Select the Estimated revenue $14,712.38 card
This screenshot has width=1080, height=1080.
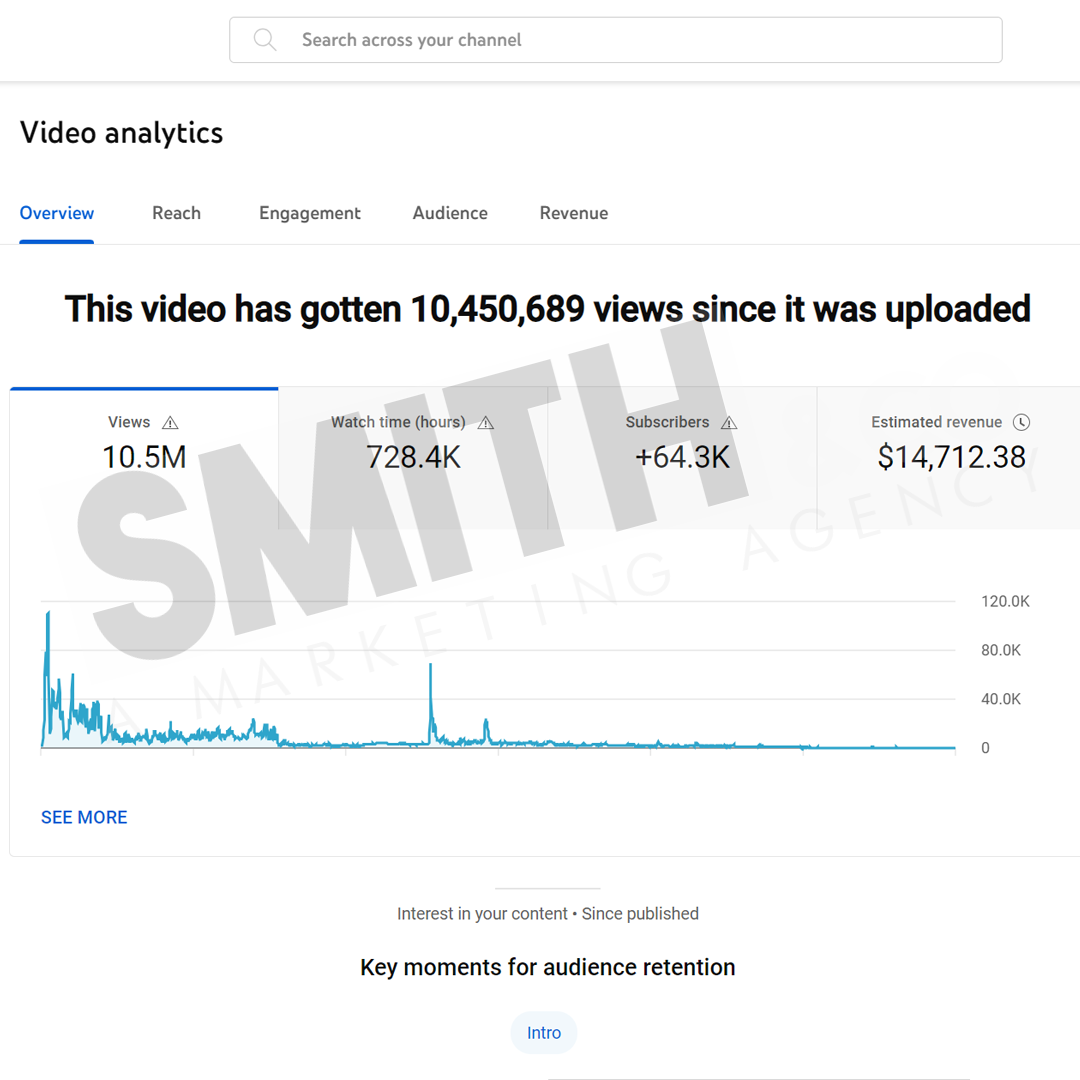951,458
